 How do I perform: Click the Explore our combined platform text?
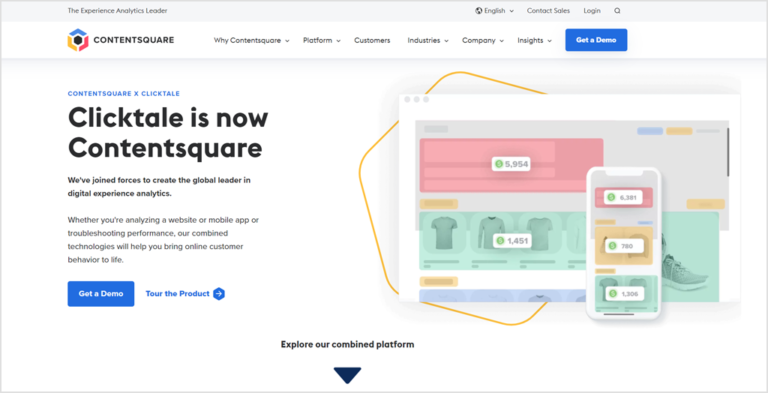tap(347, 344)
